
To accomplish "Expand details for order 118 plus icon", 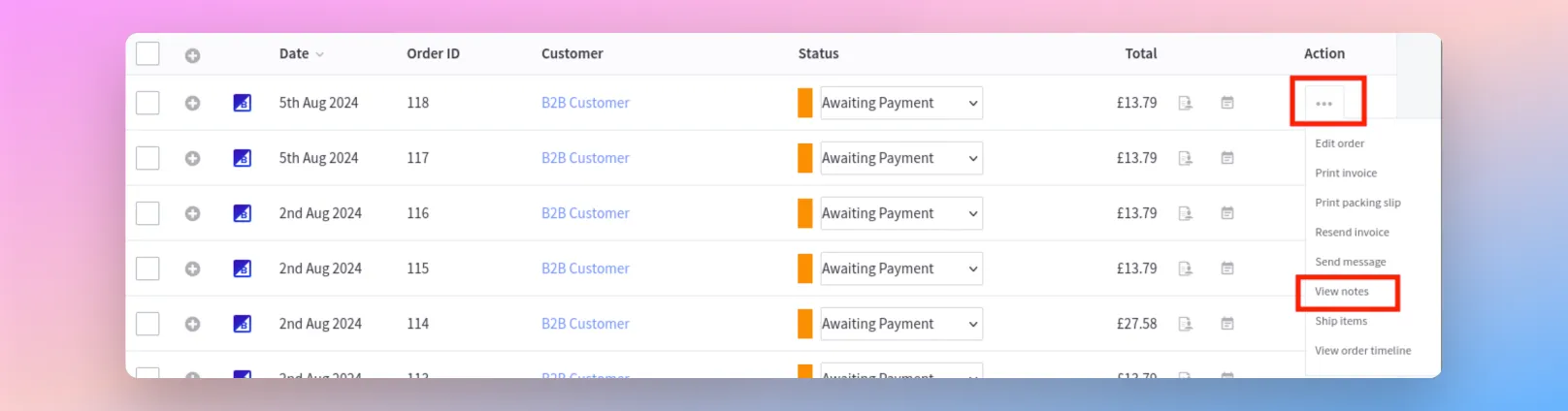I will point(192,103).
